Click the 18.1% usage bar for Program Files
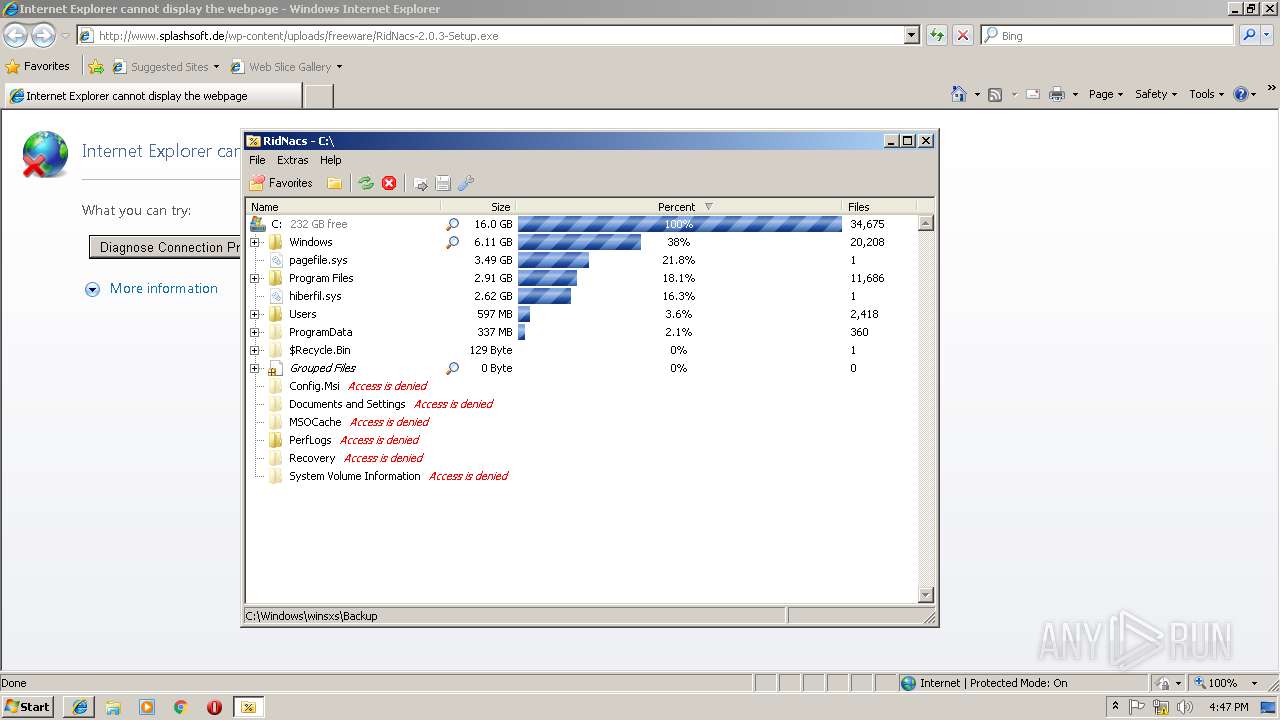Screen dimensions: 1280x720 (547, 278)
